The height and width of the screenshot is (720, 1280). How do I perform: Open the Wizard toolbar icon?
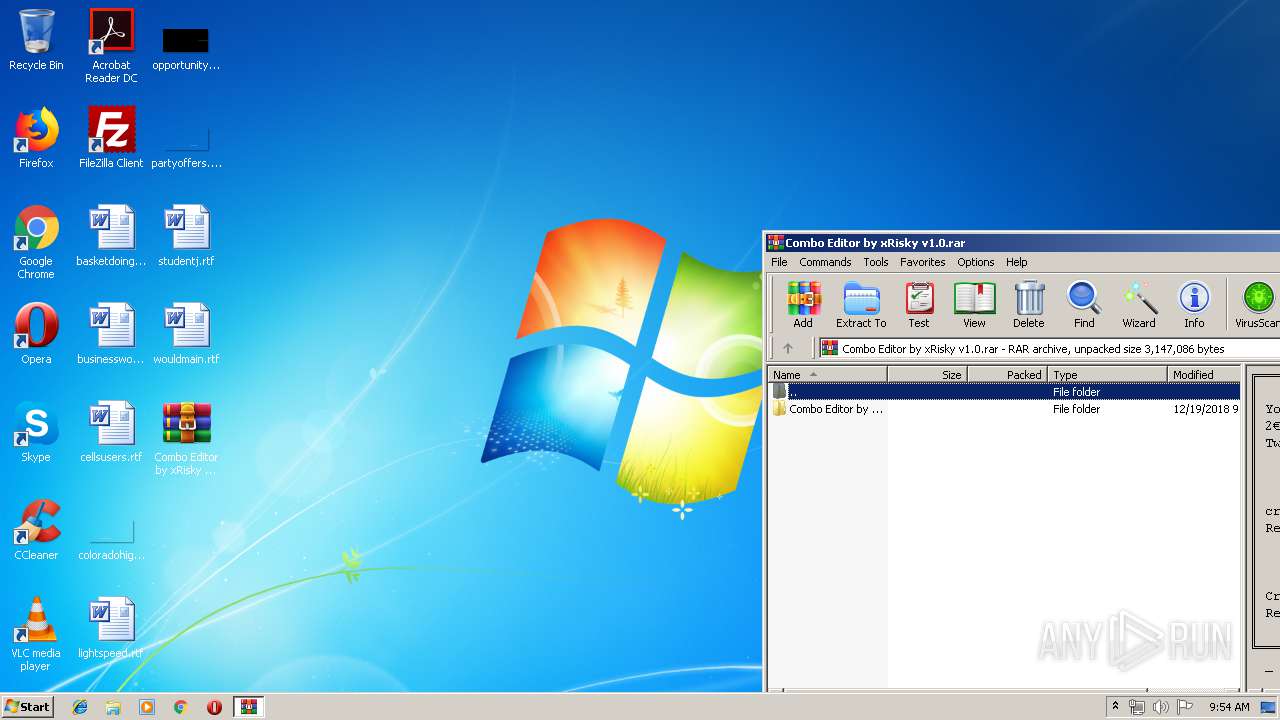[x=1139, y=304]
